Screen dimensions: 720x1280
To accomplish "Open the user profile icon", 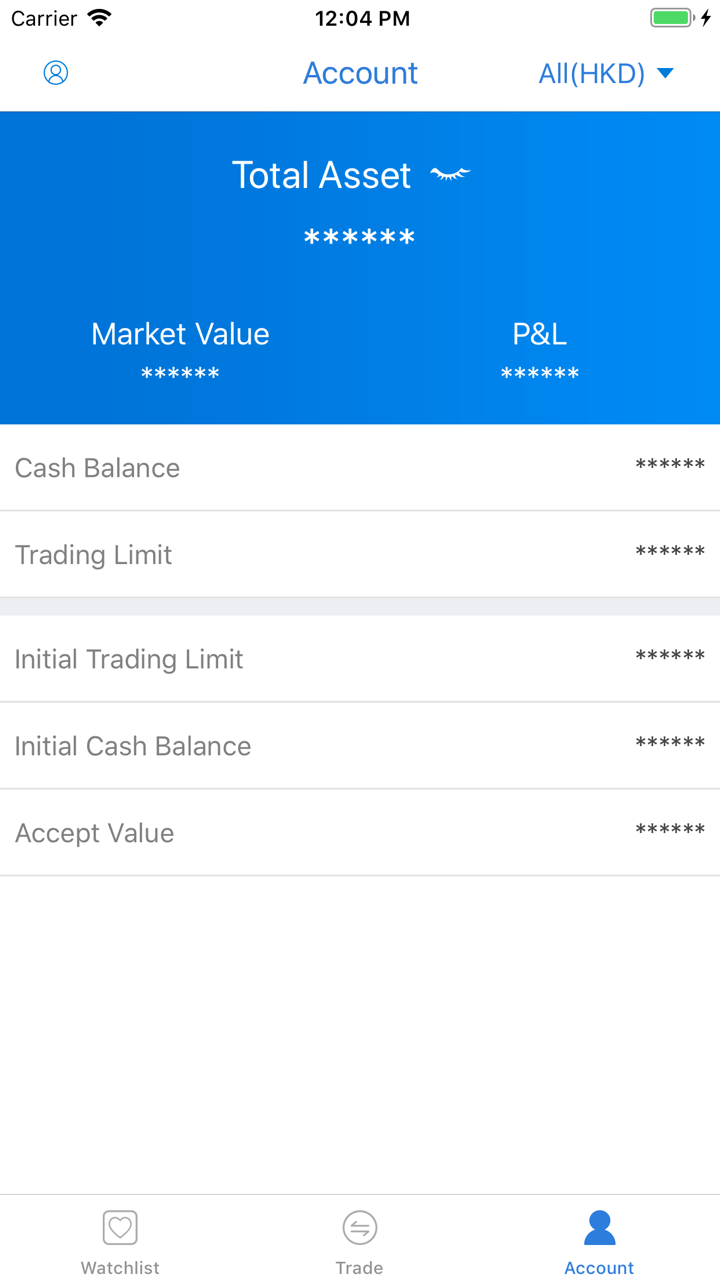I will click(56, 73).
